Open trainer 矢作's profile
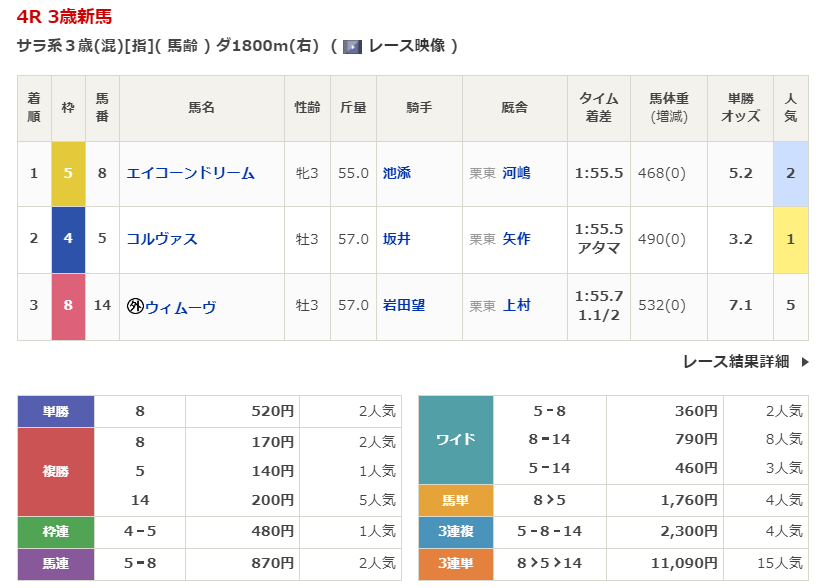This screenshot has width=829, height=588. [516, 239]
